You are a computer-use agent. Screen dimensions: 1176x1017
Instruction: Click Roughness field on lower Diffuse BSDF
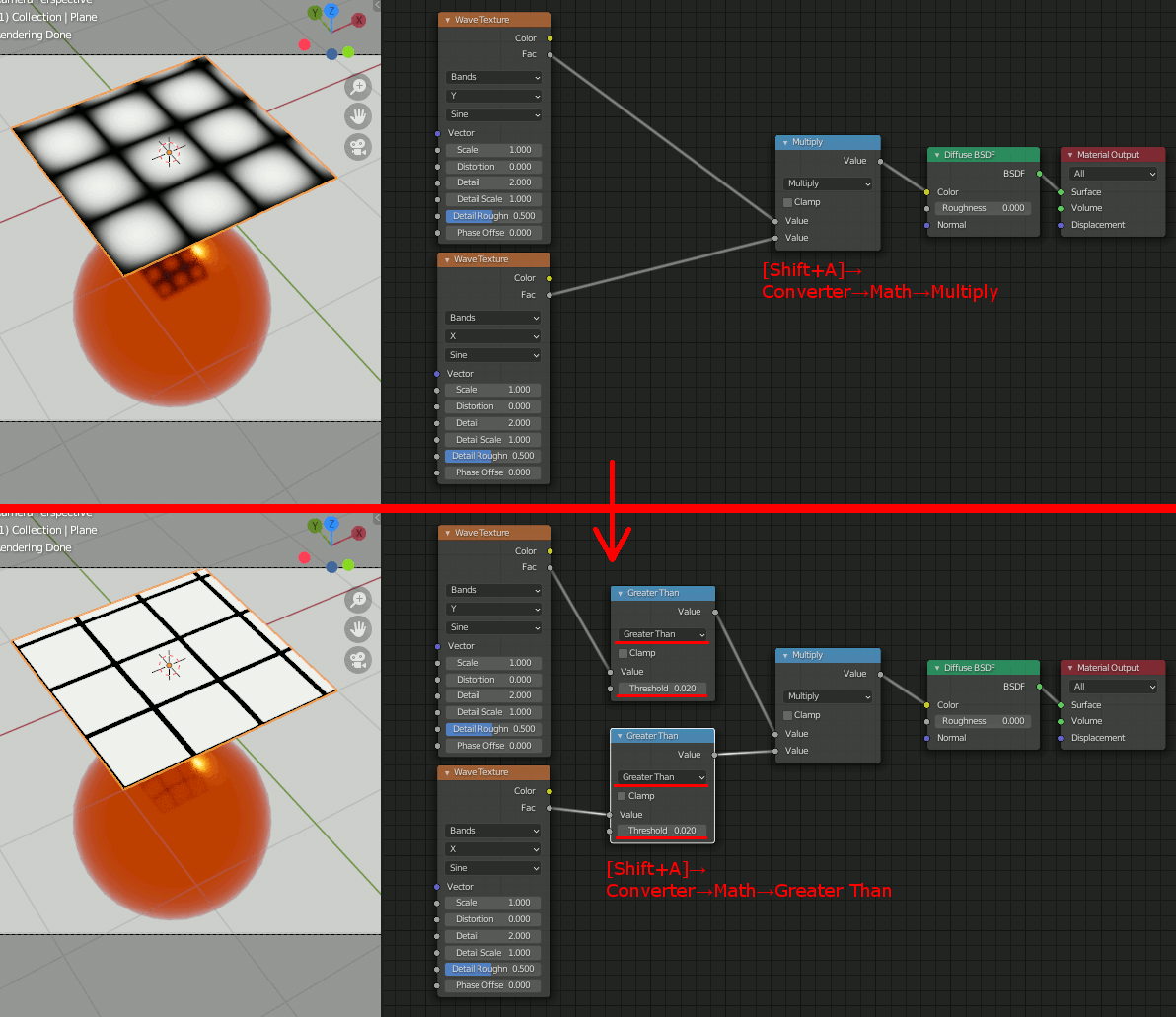tap(983, 721)
